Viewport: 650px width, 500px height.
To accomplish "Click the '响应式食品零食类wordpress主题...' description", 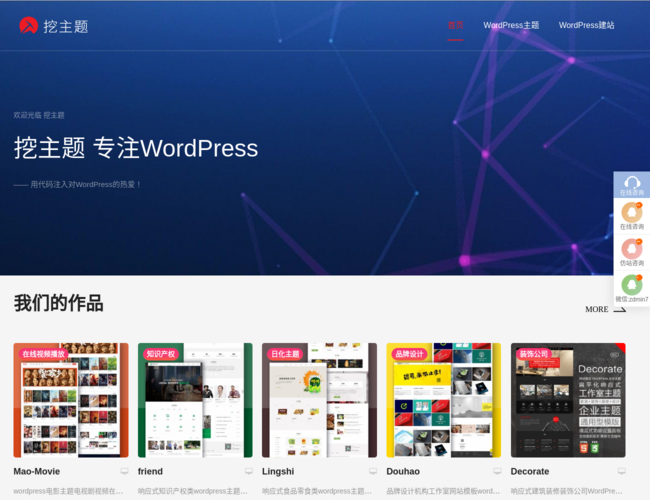I will [317, 491].
